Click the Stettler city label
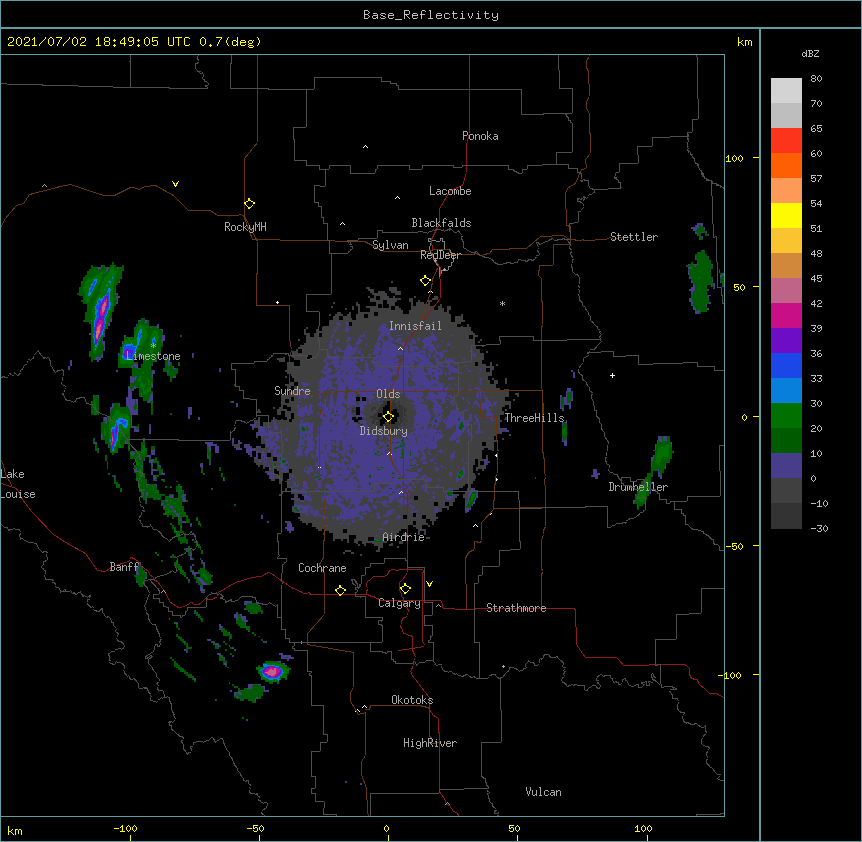 pos(634,237)
